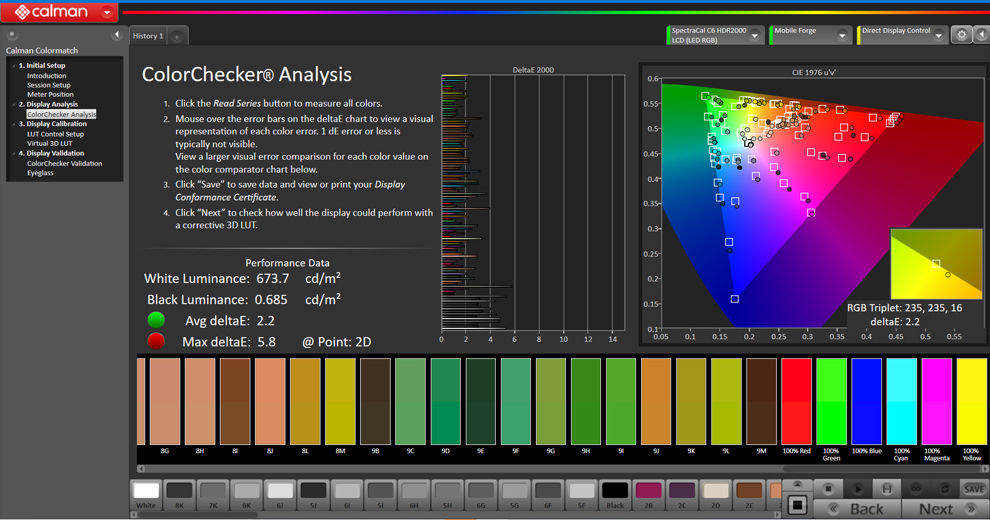This screenshot has width=990, height=520.
Task: Click the 100% Green comparator swatch
Action: tap(831, 402)
